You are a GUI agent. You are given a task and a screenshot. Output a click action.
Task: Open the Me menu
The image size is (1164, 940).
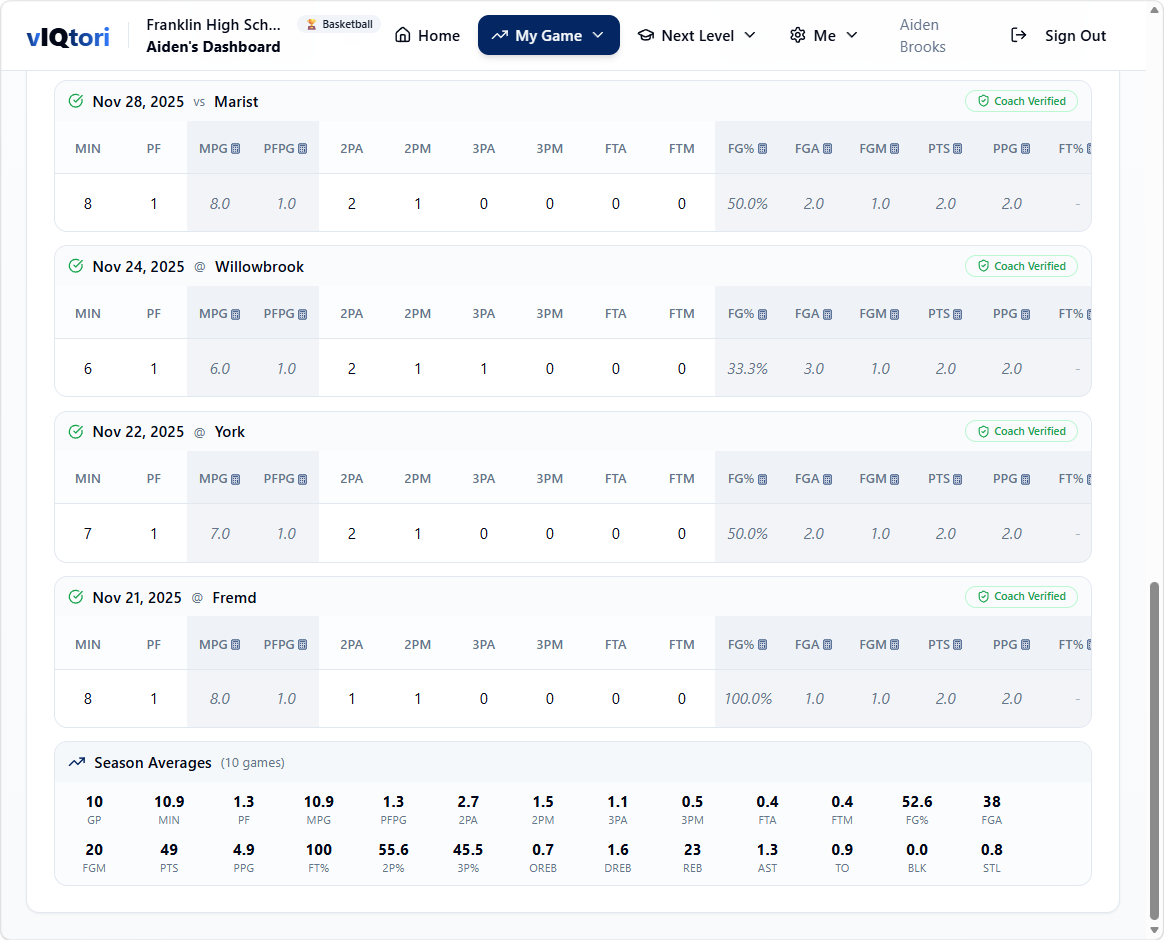click(823, 35)
